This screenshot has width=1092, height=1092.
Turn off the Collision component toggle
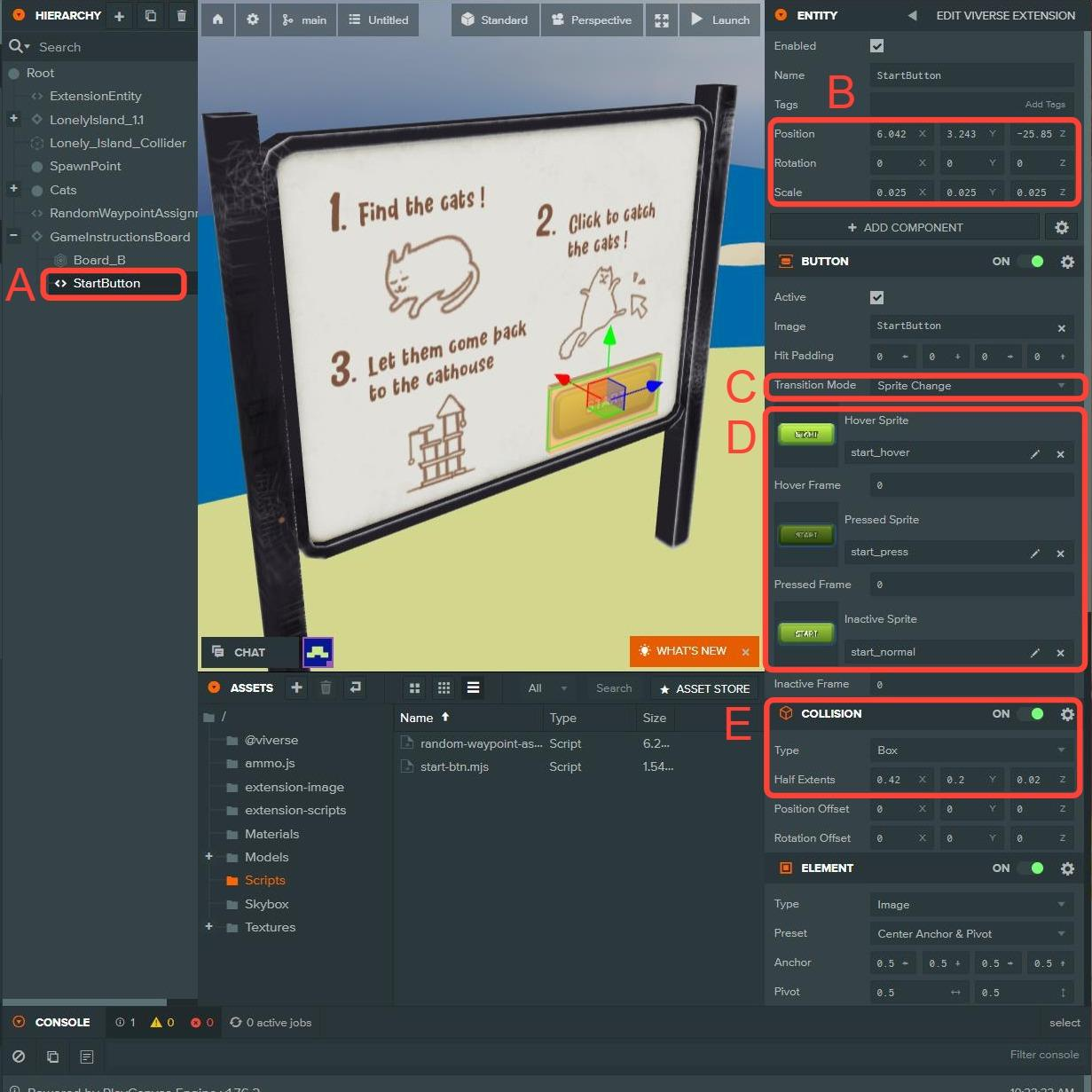(1031, 714)
